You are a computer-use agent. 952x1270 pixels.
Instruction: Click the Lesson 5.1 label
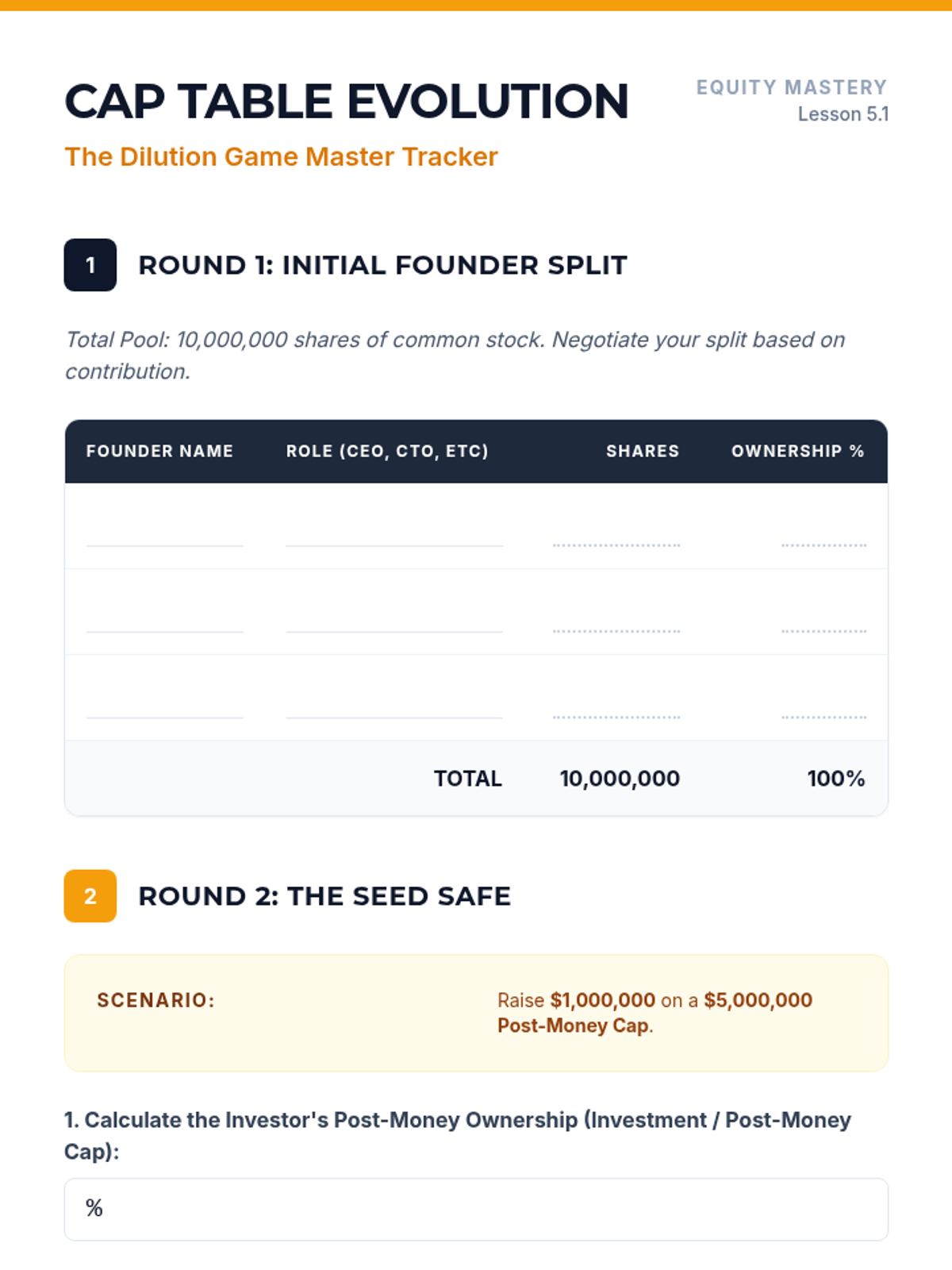(x=843, y=114)
